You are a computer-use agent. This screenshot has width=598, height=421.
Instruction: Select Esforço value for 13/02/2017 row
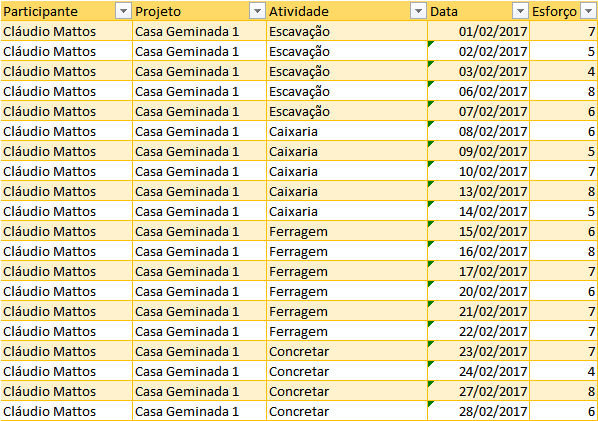point(563,191)
